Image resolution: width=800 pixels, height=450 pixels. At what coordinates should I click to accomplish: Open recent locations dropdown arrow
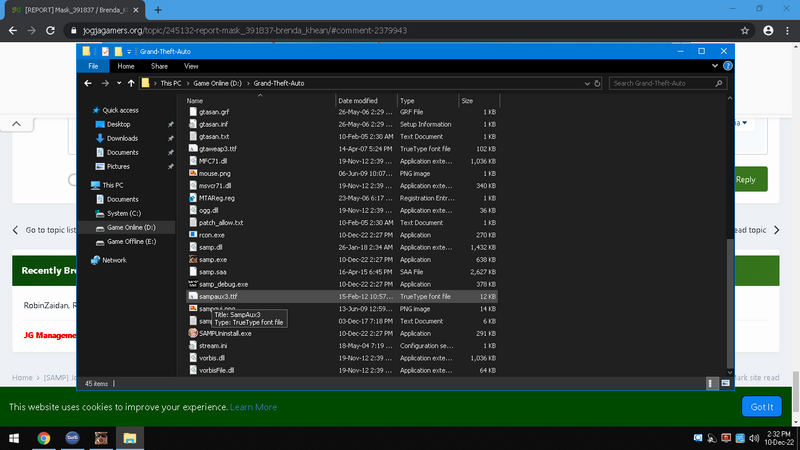coord(119,83)
